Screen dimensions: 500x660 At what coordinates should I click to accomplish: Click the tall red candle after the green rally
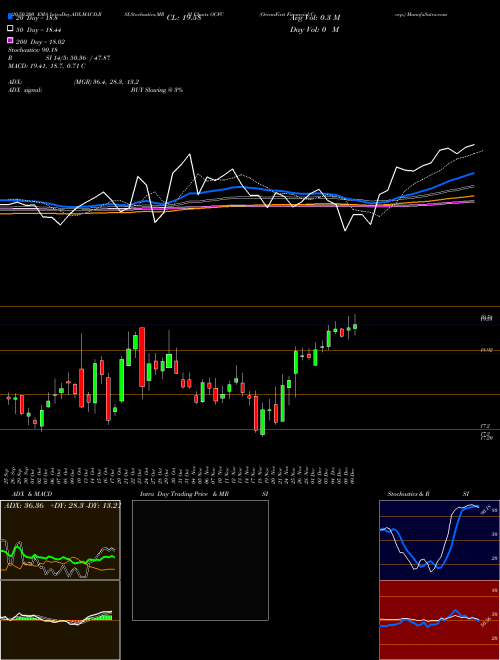[x=142, y=357]
